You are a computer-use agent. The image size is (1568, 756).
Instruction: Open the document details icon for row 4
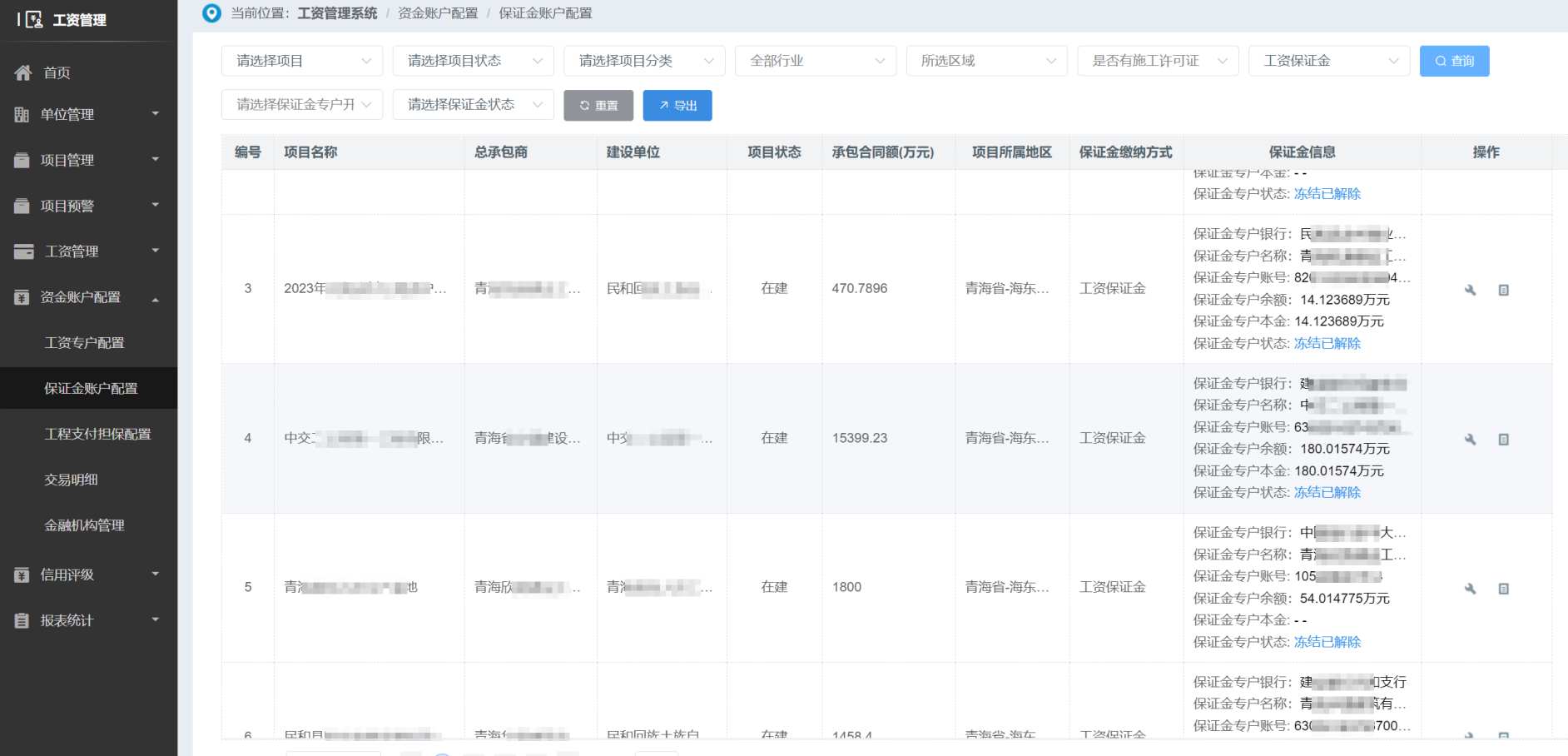coord(1504,439)
